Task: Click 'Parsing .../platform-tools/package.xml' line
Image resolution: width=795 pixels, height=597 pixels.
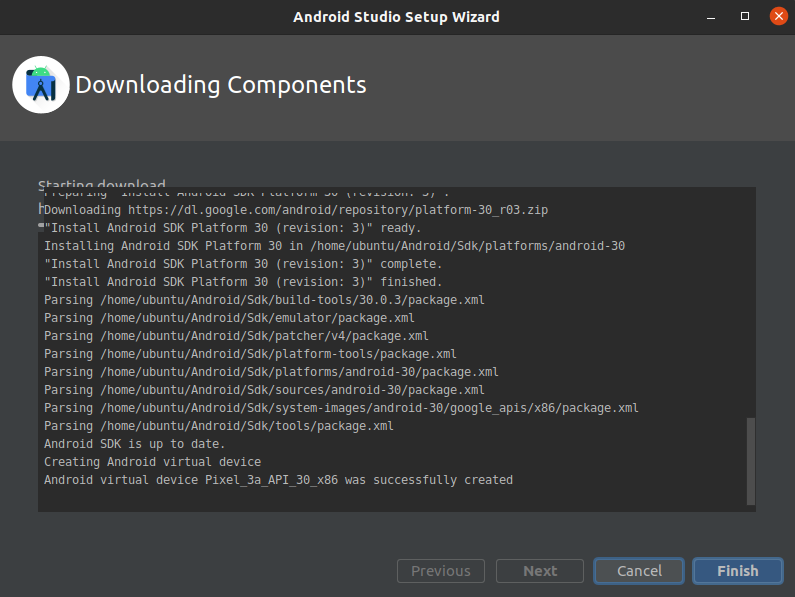Action: click(250, 354)
